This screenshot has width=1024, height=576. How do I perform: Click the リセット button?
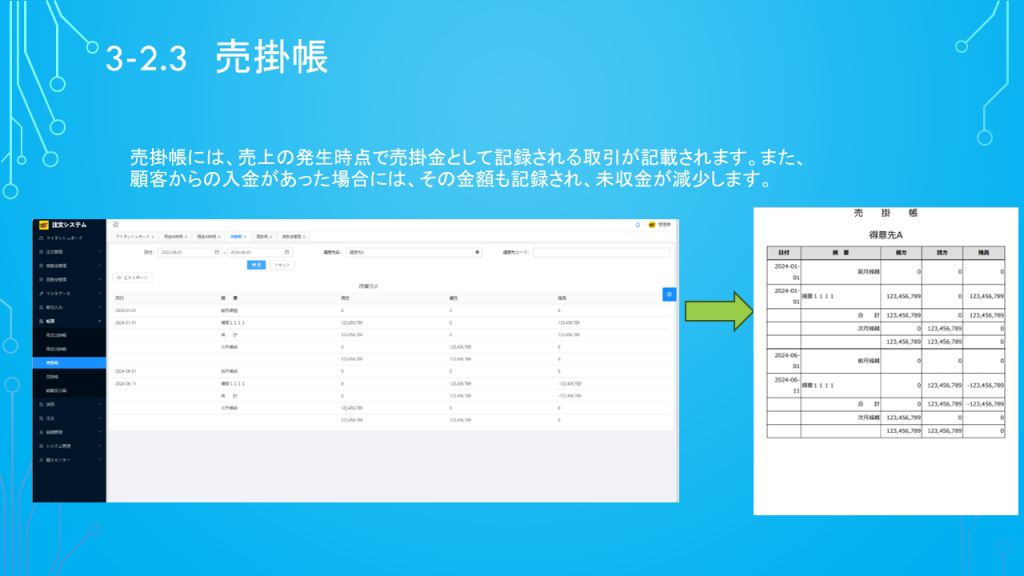[281, 264]
